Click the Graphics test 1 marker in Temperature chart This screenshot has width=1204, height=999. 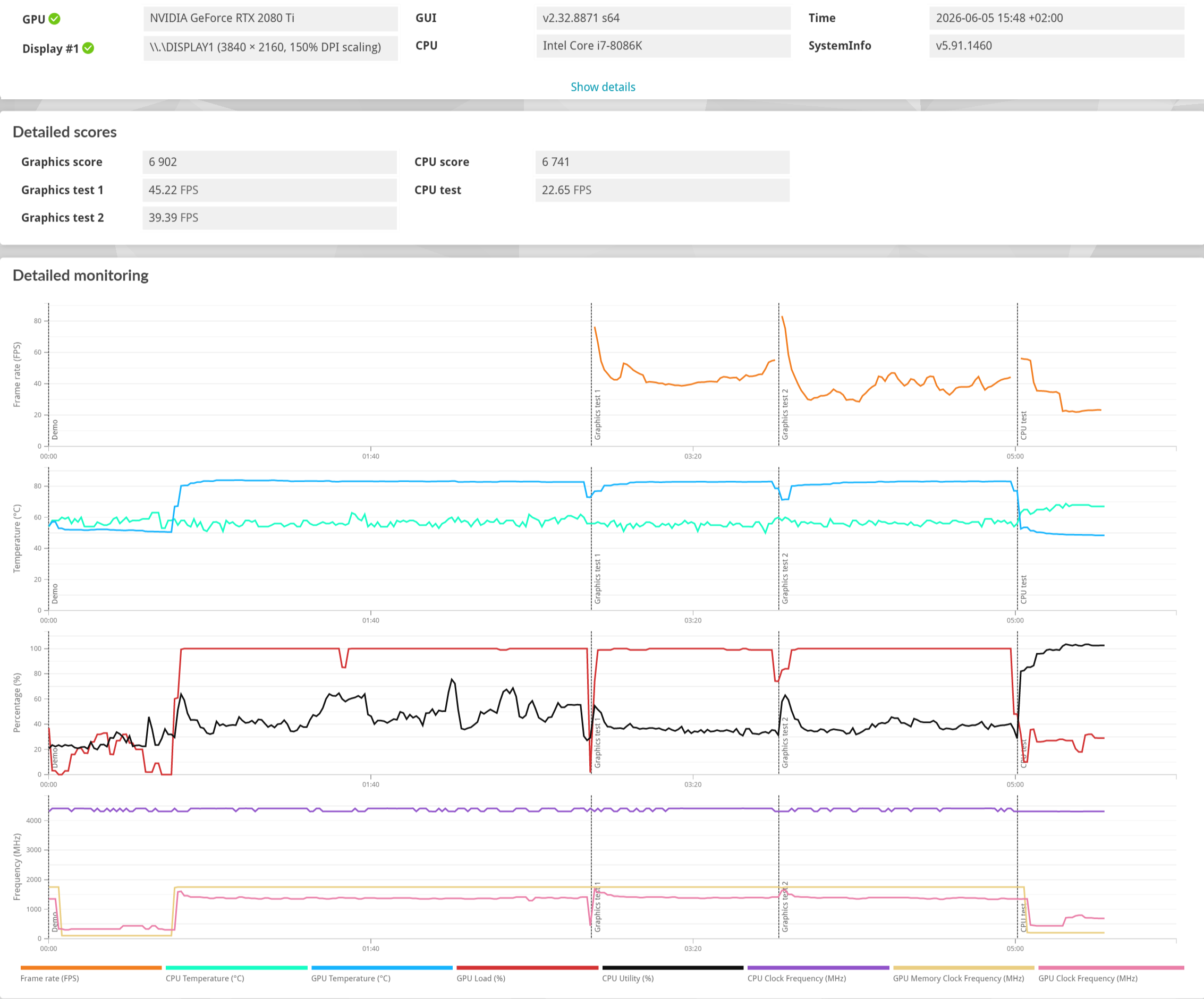597,579
